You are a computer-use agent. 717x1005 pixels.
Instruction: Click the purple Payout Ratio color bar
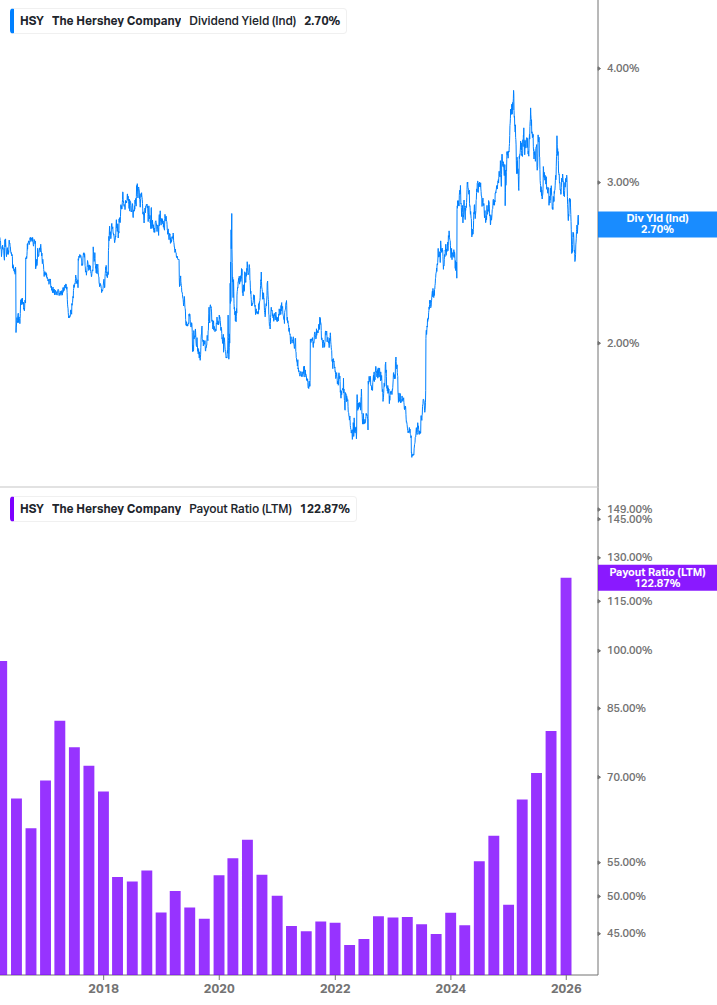pos(12,509)
